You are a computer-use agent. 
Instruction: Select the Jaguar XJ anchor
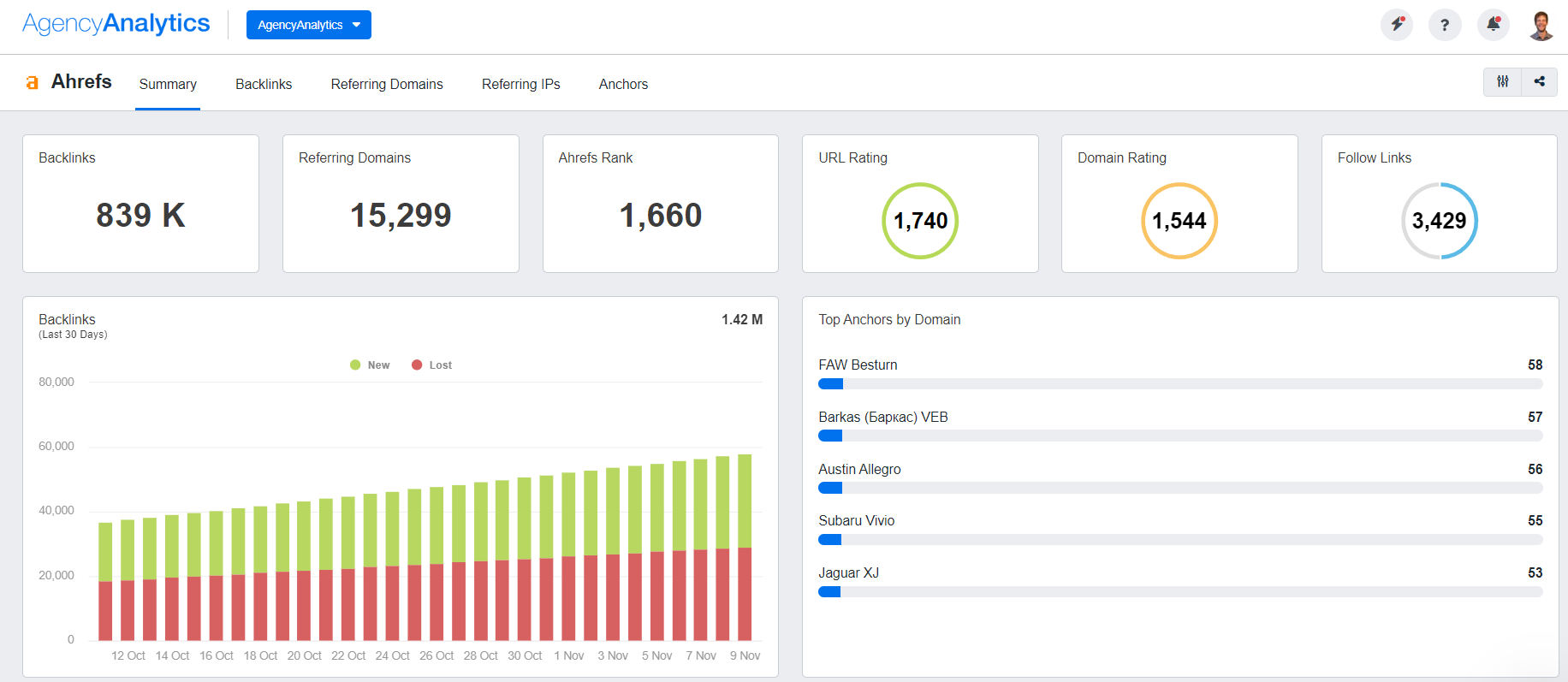pyautogui.click(x=1180, y=582)
